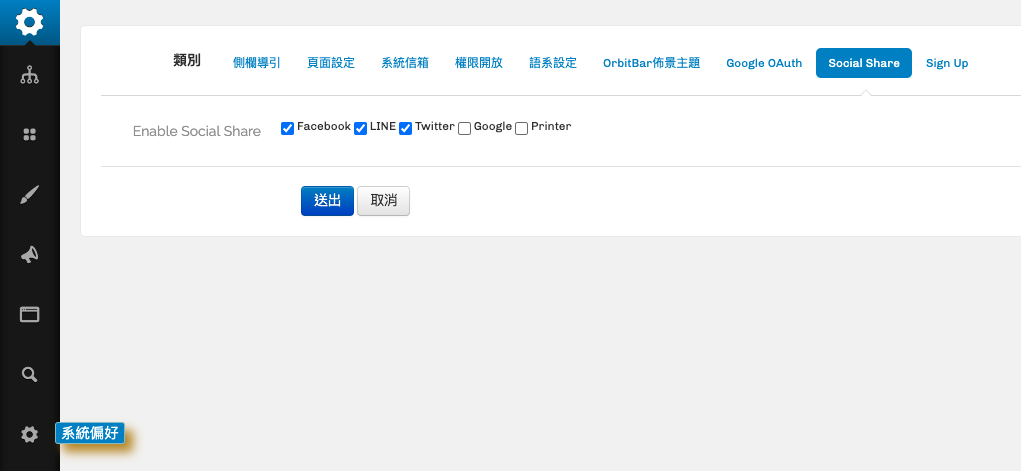
Task: Switch to the Sign Up tab
Action: click(x=947, y=63)
